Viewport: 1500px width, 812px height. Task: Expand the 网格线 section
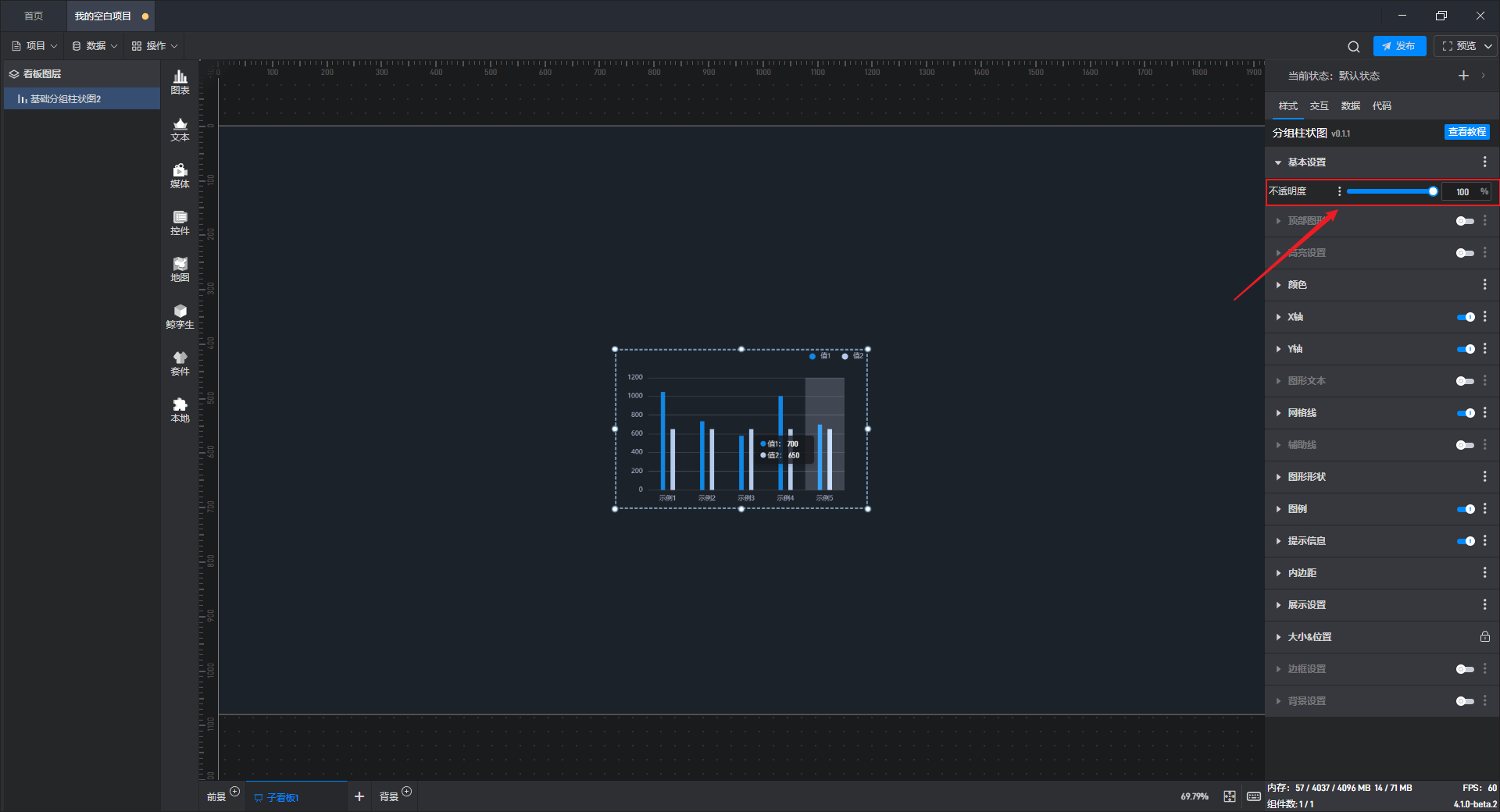[1278, 413]
